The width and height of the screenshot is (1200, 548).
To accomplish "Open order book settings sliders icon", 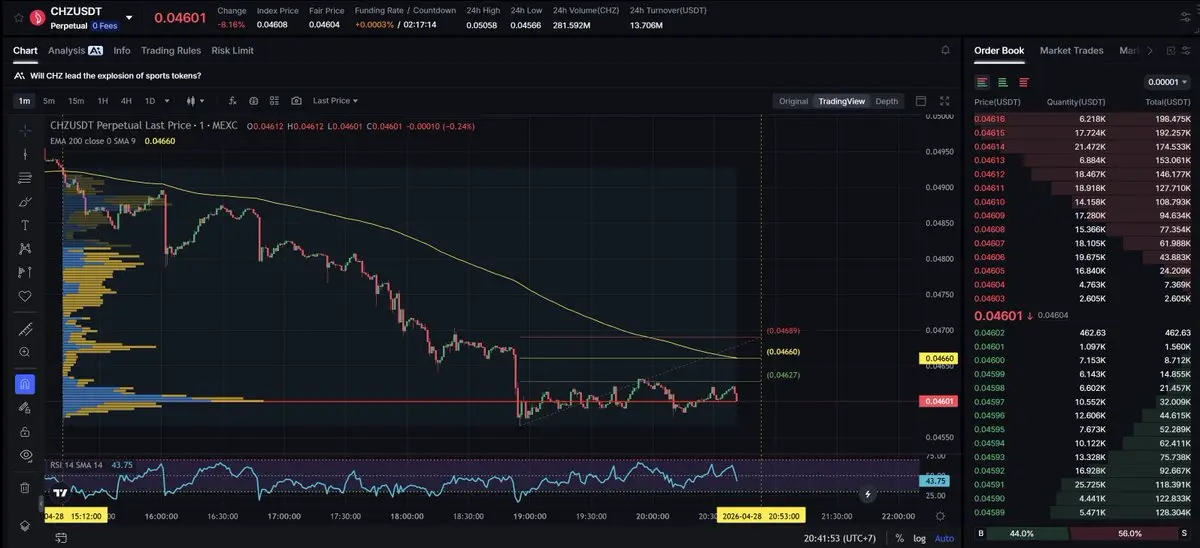I will pyautogui.click(x=1184, y=50).
